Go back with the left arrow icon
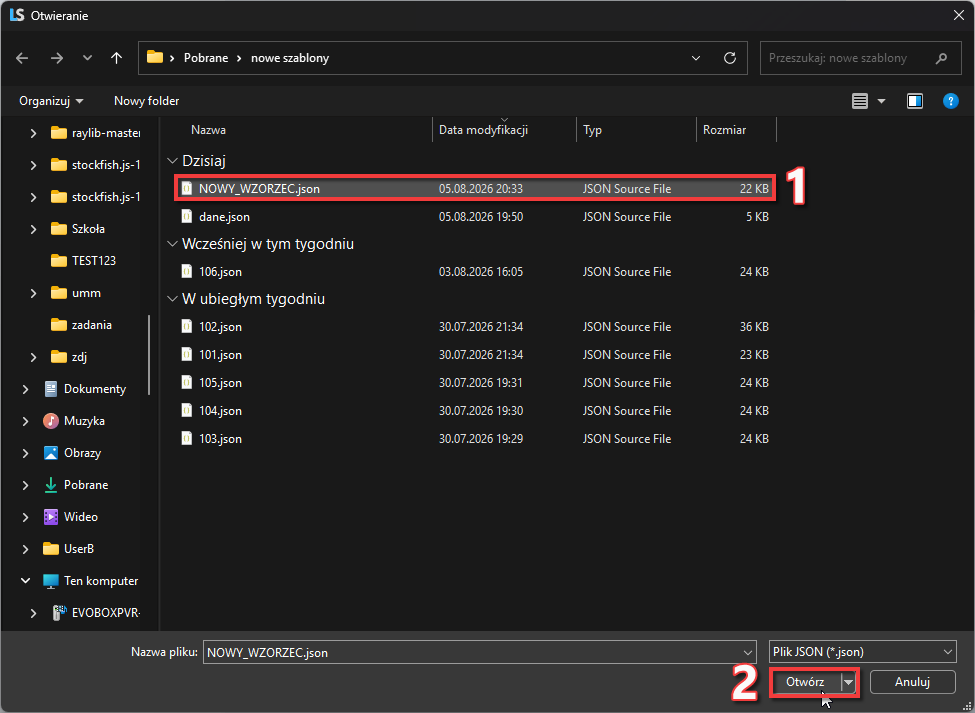Image resolution: width=975 pixels, height=713 pixels. (22, 58)
